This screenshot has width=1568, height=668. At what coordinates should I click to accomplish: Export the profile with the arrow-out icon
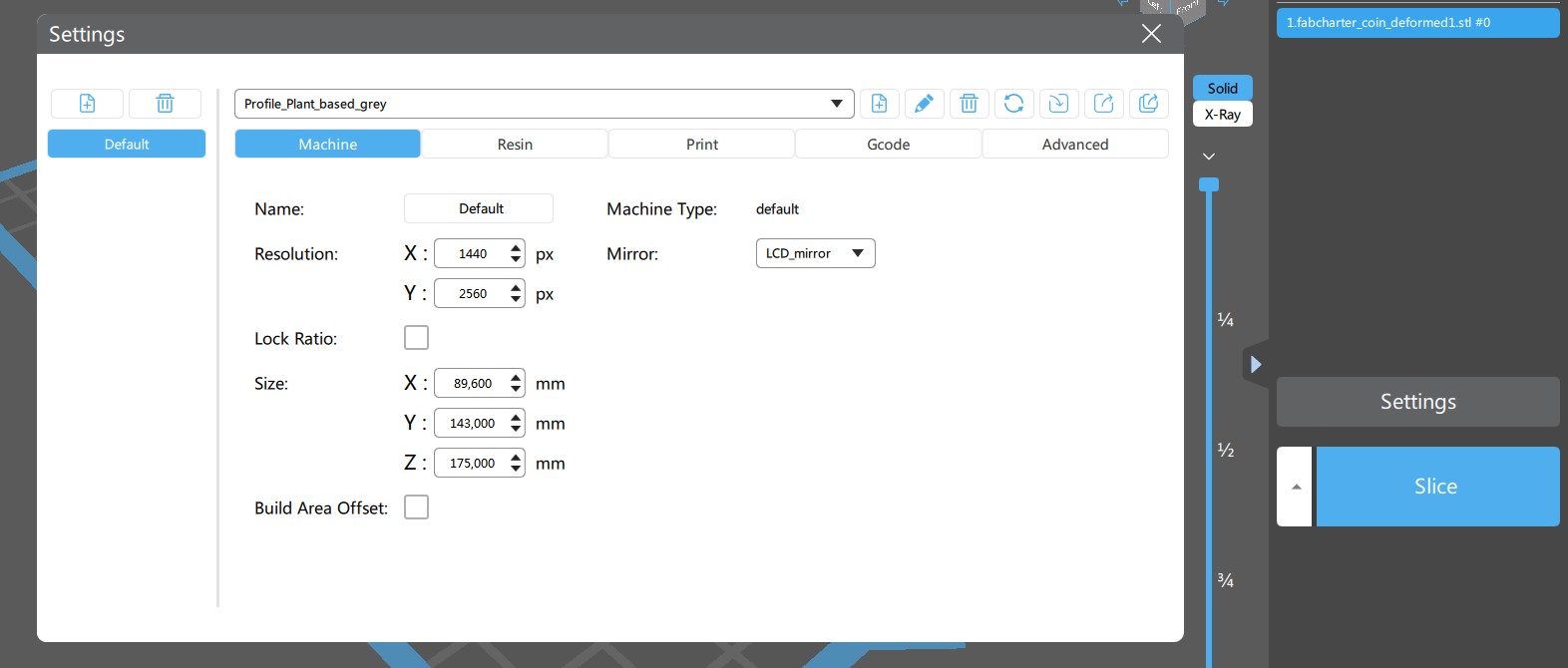point(1103,104)
